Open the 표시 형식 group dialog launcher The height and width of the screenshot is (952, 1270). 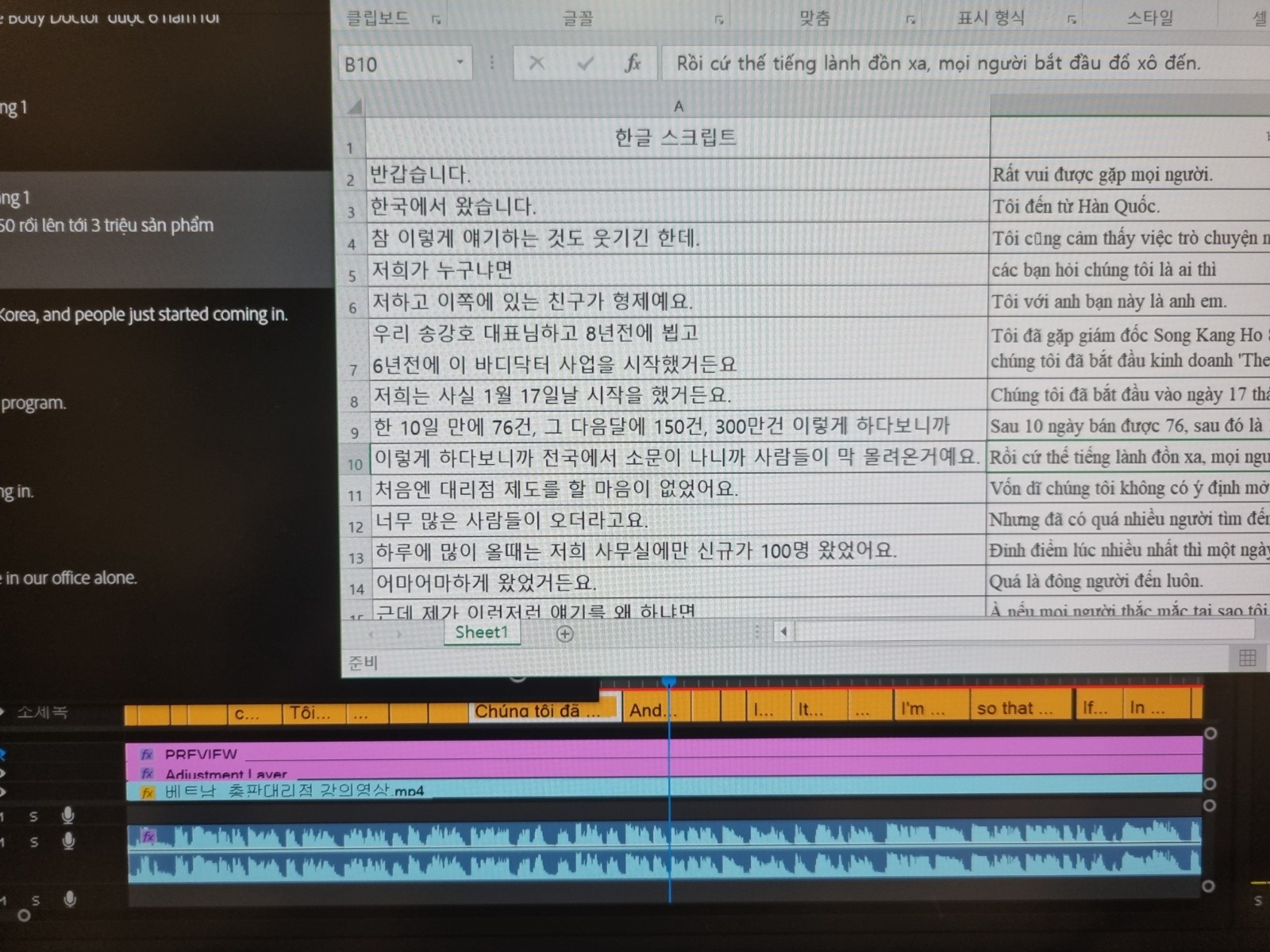click(x=1072, y=19)
